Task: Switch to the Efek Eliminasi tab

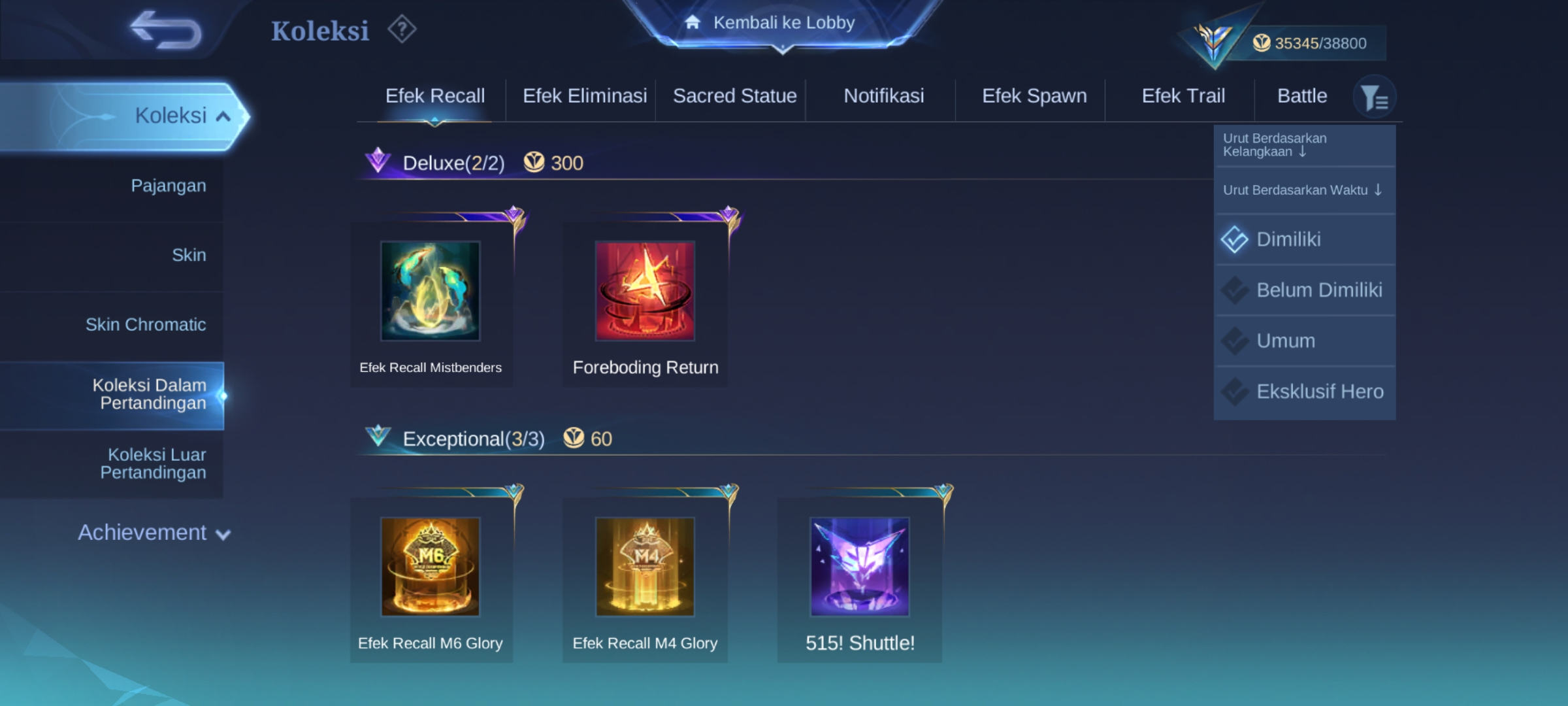Action: click(585, 96)
